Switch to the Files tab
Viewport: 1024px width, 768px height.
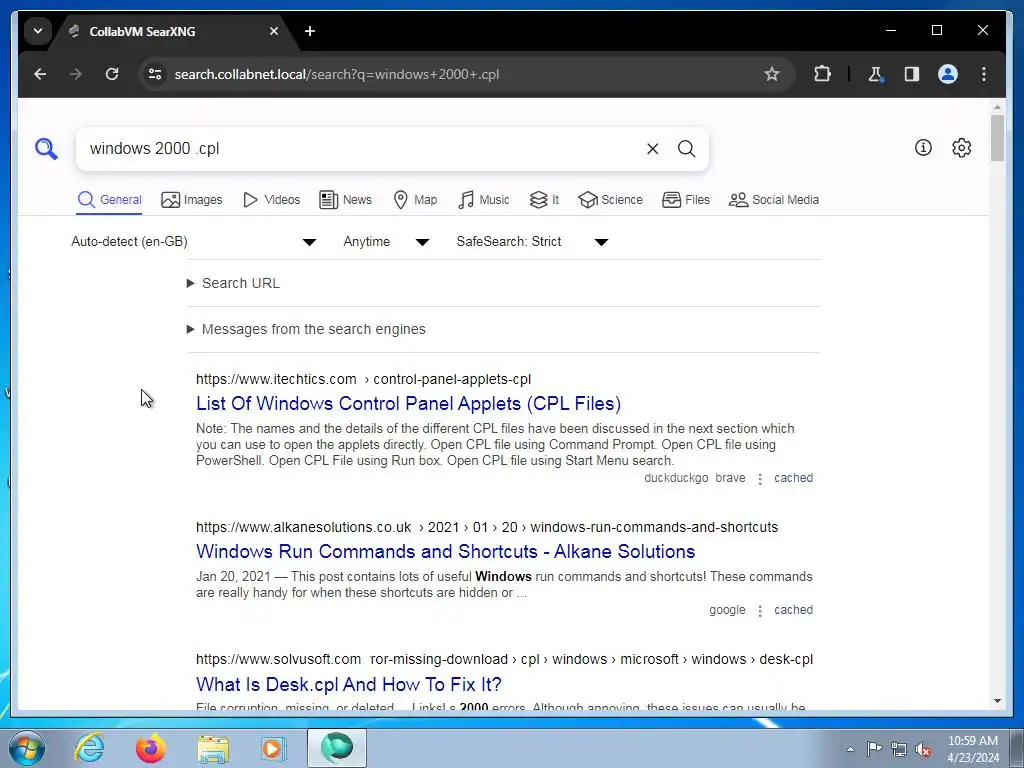point(685,200)
